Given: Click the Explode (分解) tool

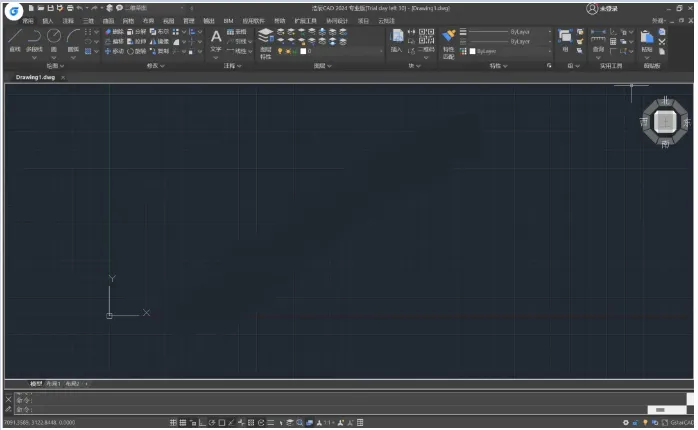Looking at the screenshot, I should tap(137, 32).
